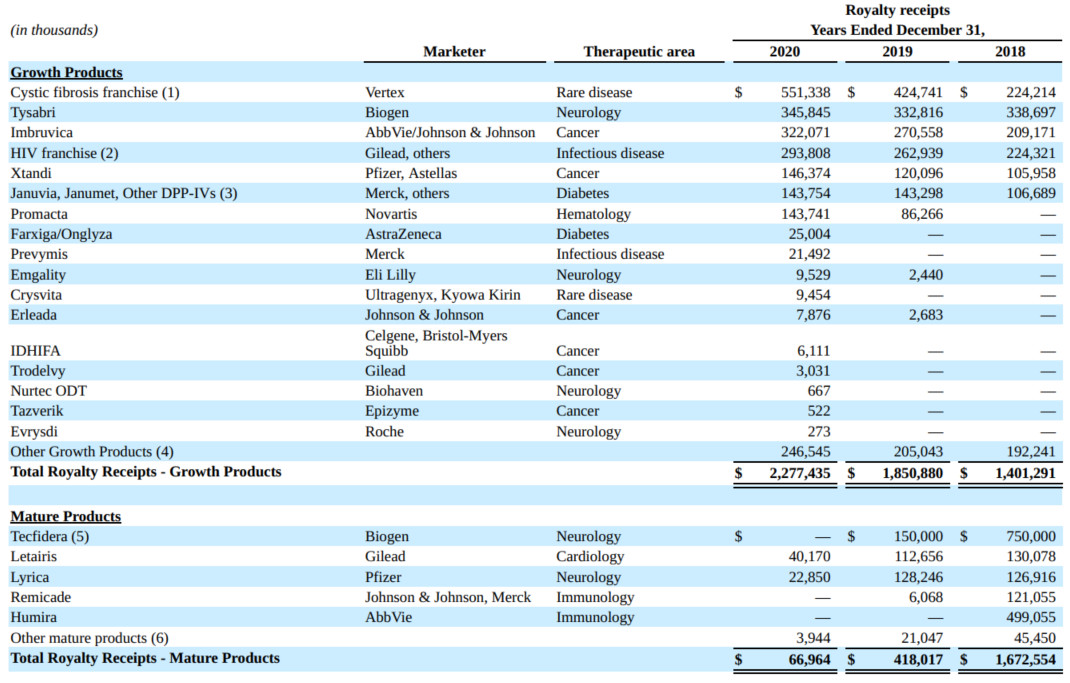Select 'Celgene, Bristol-Myers Squibb' marketer cell
The width and height of the screenshot is (1070, 683).
coord(436,343)
